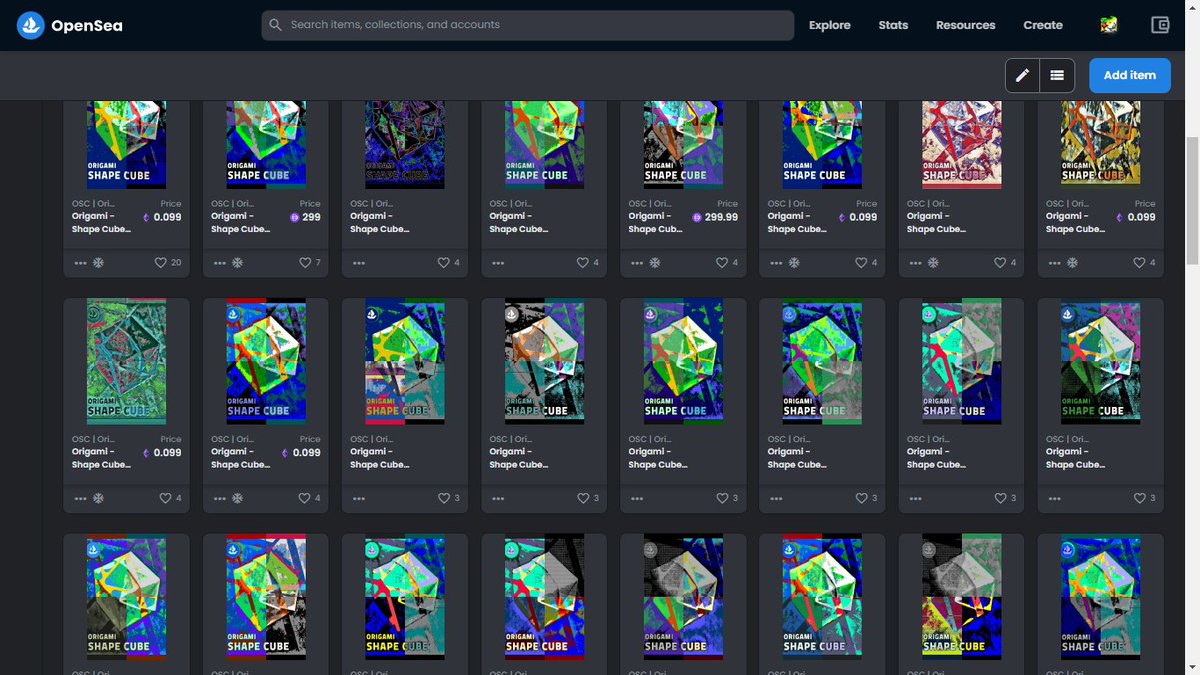
Task: Open the OpenSea home logo
Action: pyautogui.click(x=69, y=25)
